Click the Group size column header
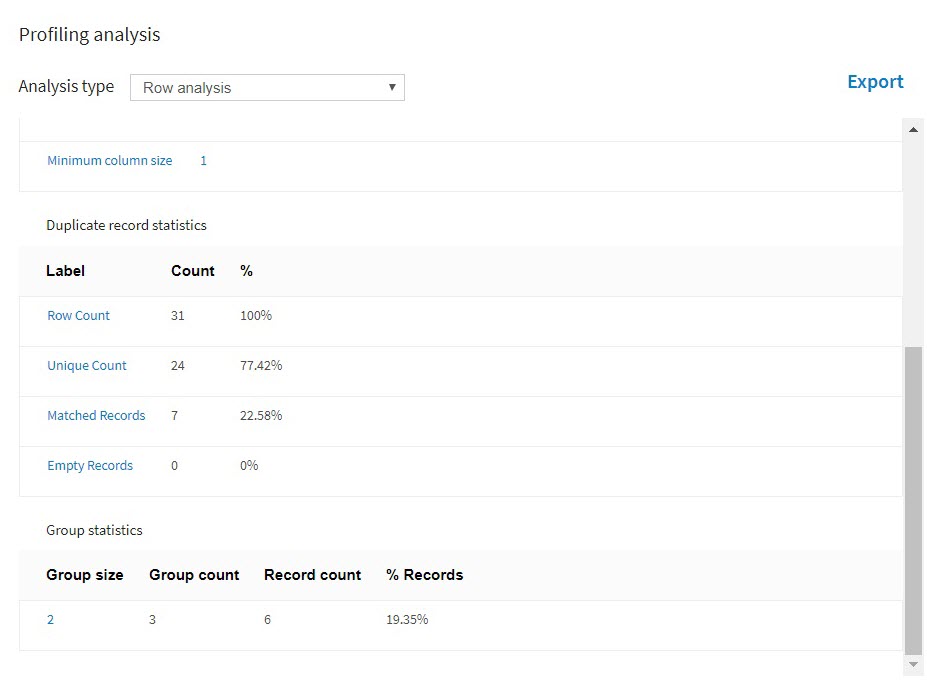The image size is (927, 697). click(x=85, y=575)
